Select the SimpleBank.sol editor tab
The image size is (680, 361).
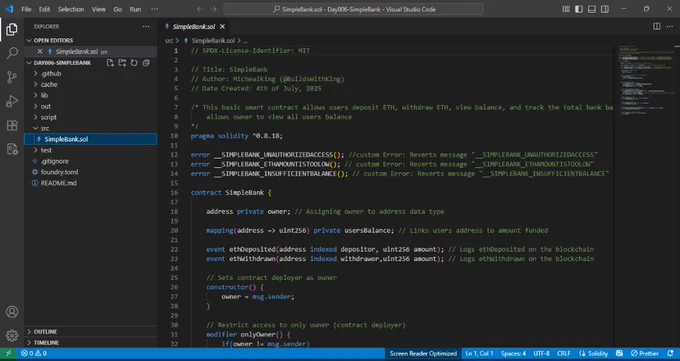194,26
